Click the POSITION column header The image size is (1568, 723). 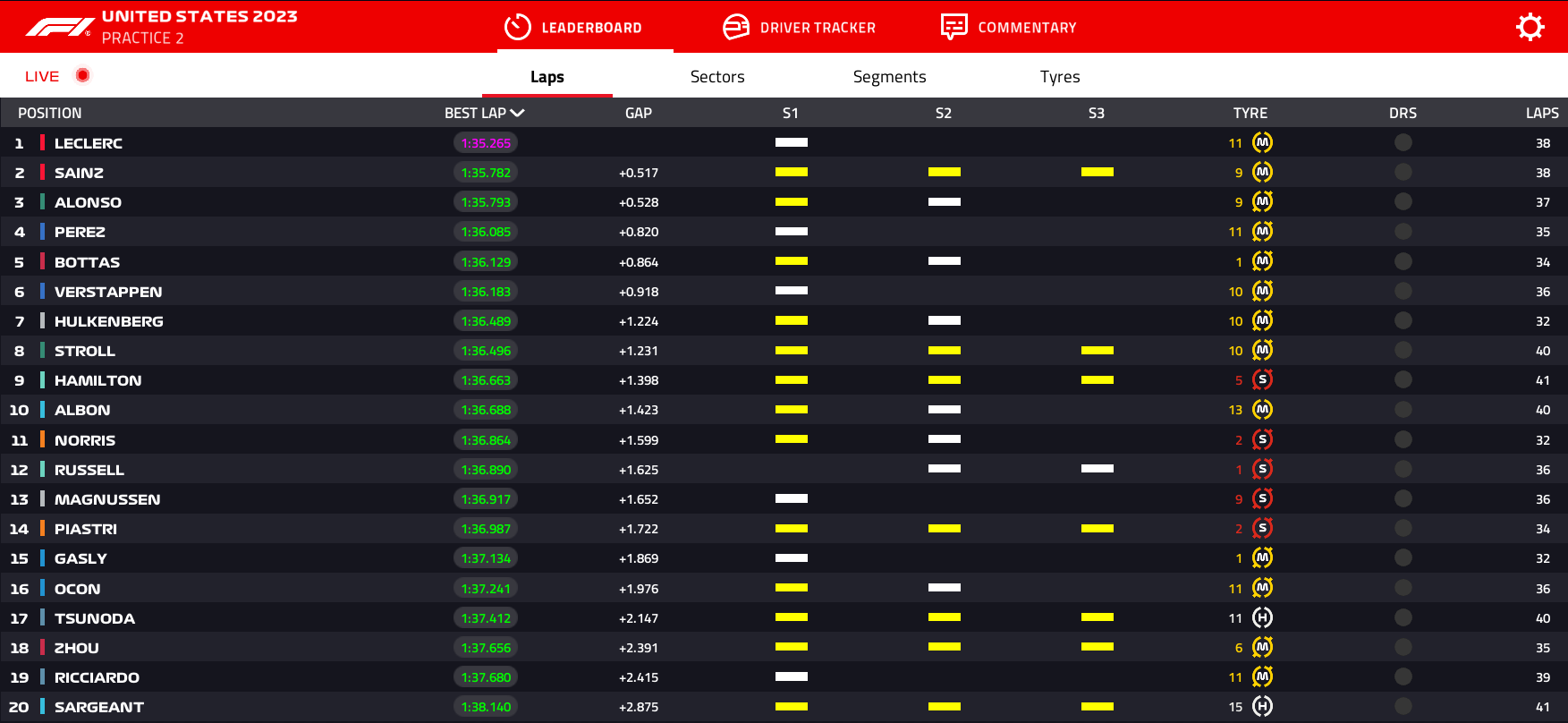[x=50, y=113]
